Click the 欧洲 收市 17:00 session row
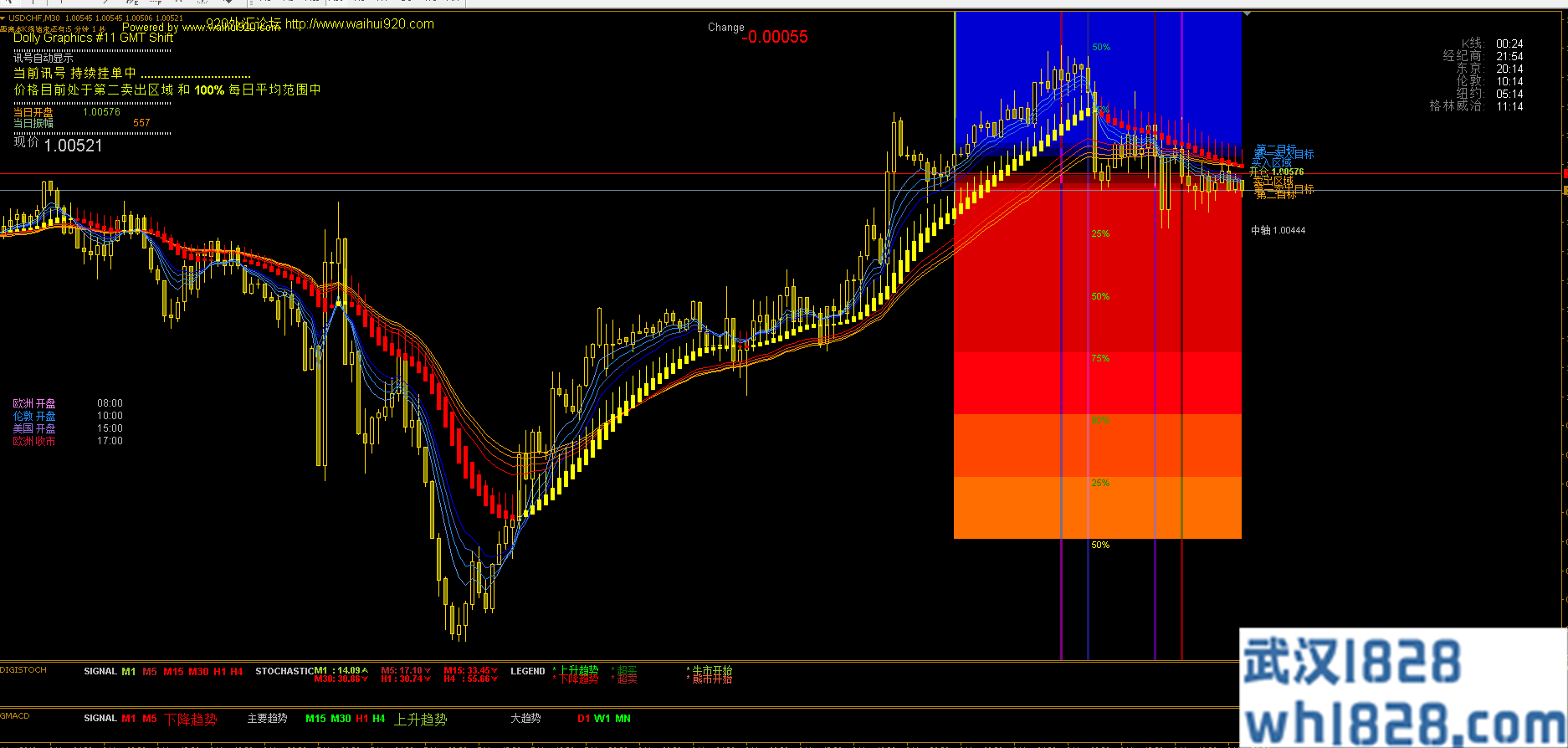 click(x=68, y=441)
